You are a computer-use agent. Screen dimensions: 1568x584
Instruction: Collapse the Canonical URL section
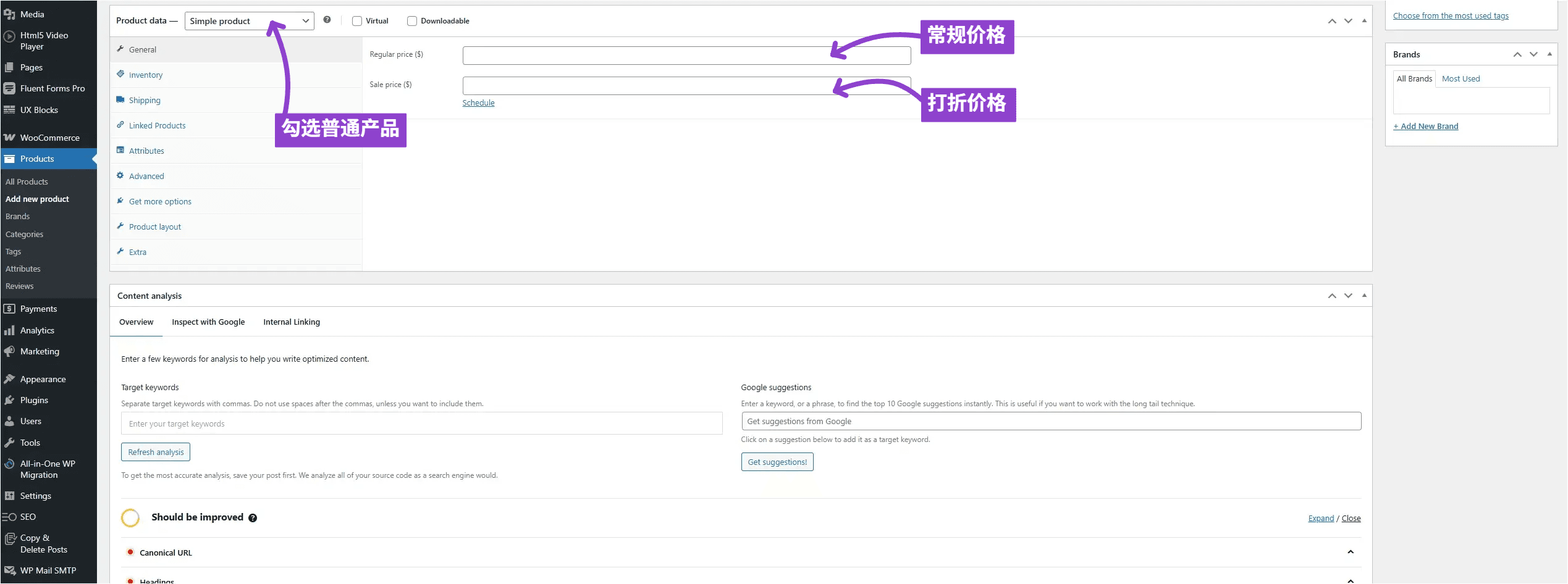coord(1350,553)
